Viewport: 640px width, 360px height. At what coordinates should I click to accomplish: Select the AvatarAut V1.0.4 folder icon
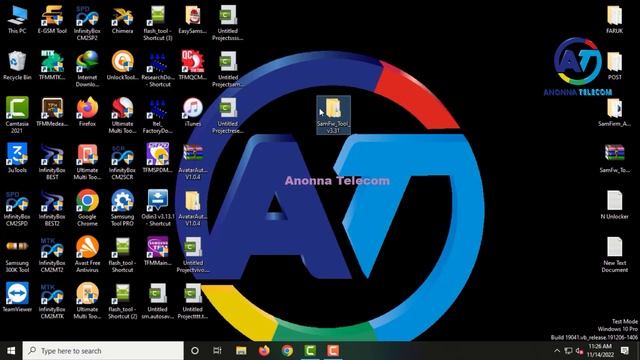[192, 208]
